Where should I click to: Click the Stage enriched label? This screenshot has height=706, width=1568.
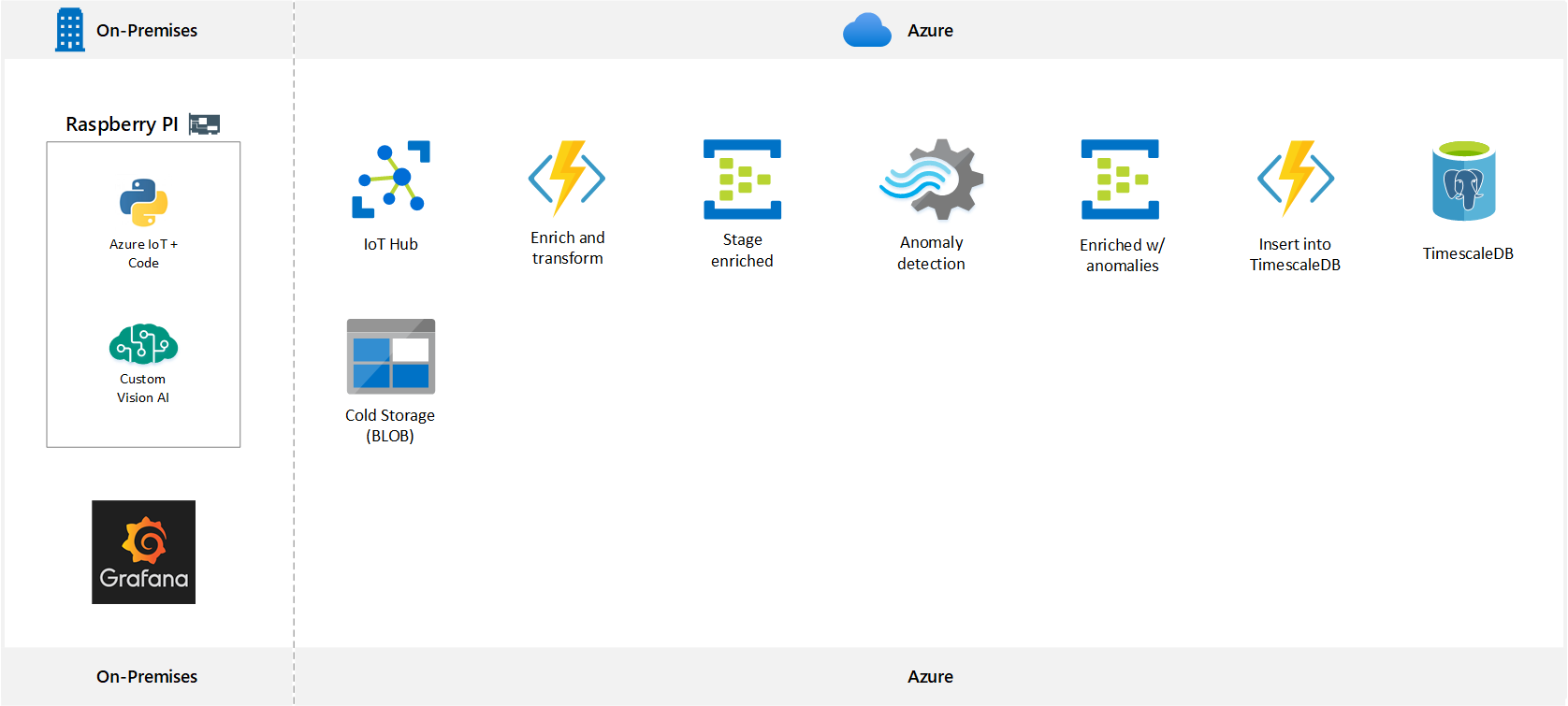pyautogui.click(x=742, y=251)
